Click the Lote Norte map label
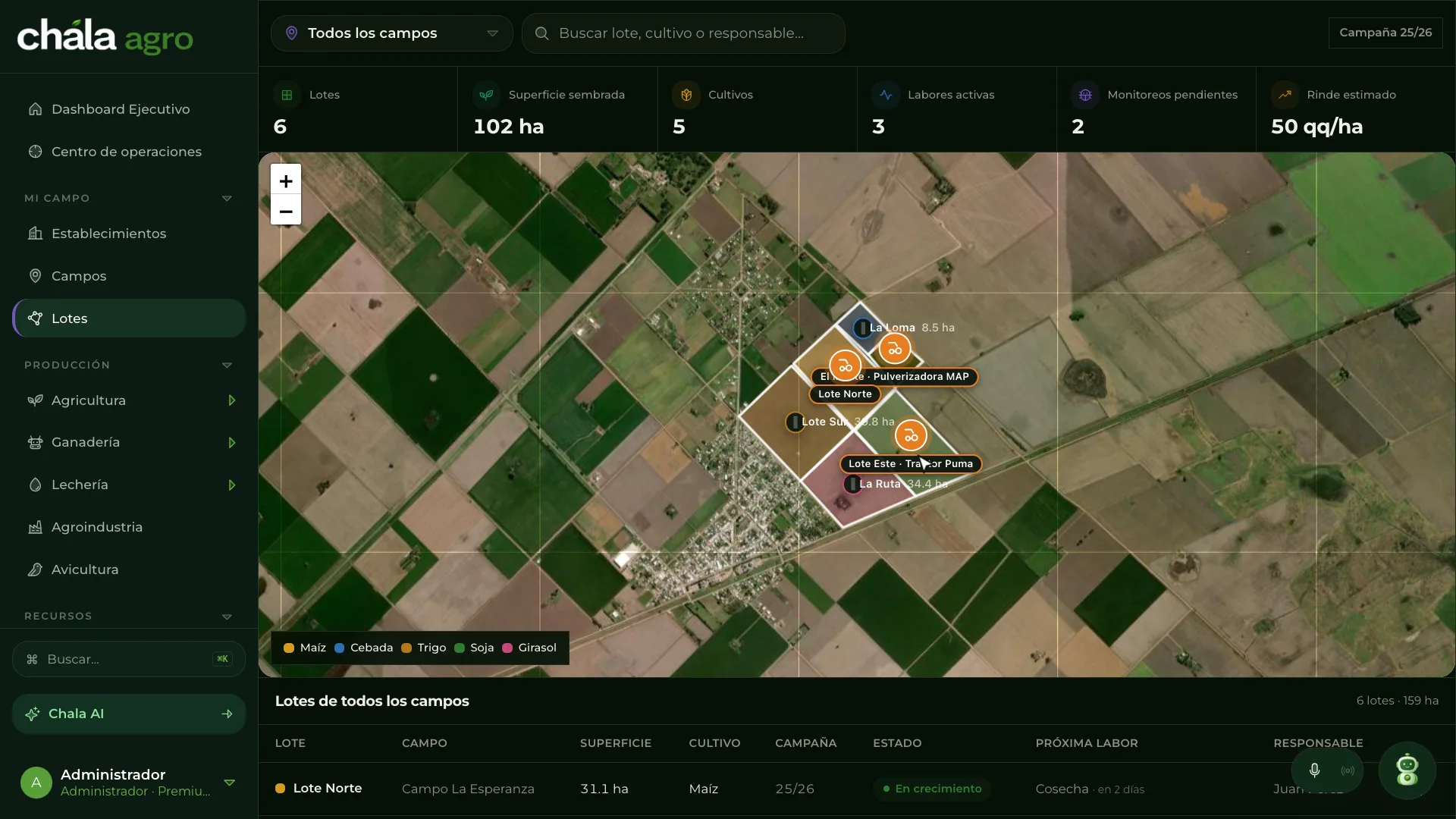 [x=845, y=394]
